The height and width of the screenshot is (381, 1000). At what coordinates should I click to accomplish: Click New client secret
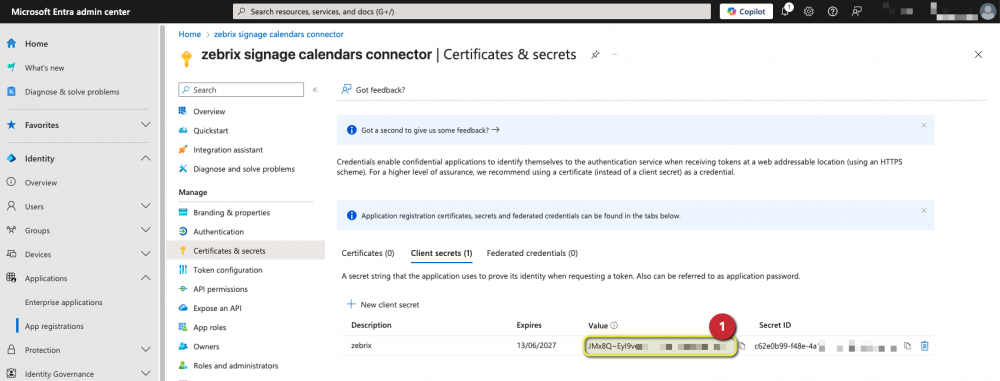(x=383, y=305)
